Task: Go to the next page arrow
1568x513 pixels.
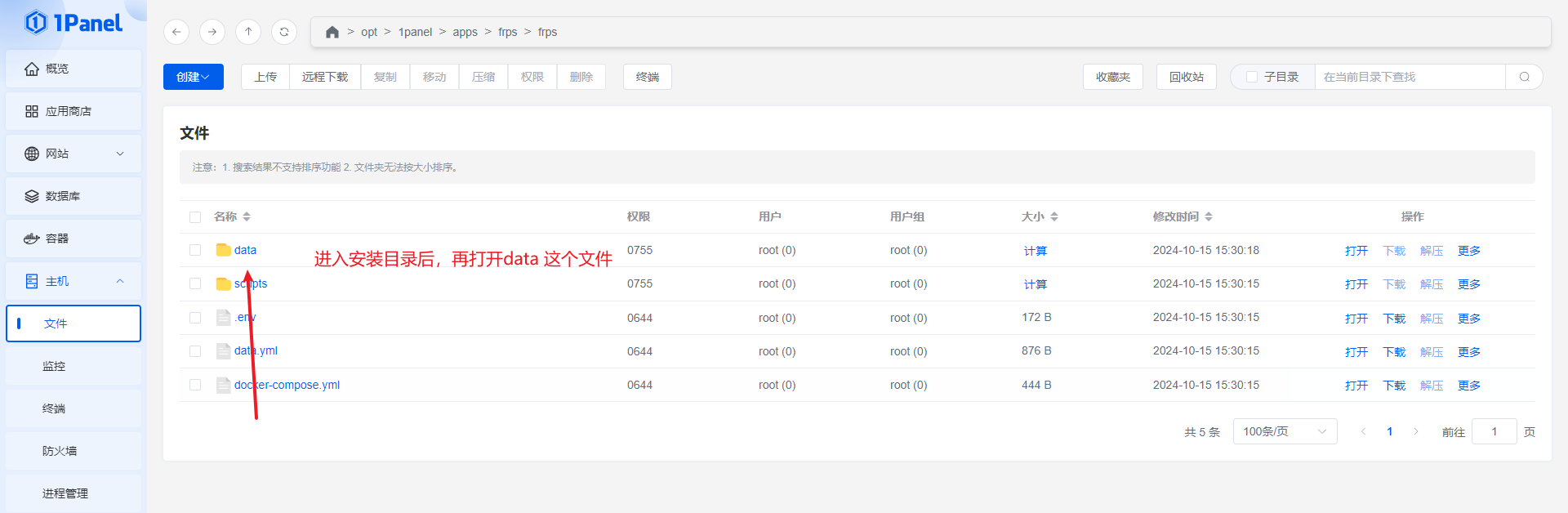Action: (x=1416, y=431)
